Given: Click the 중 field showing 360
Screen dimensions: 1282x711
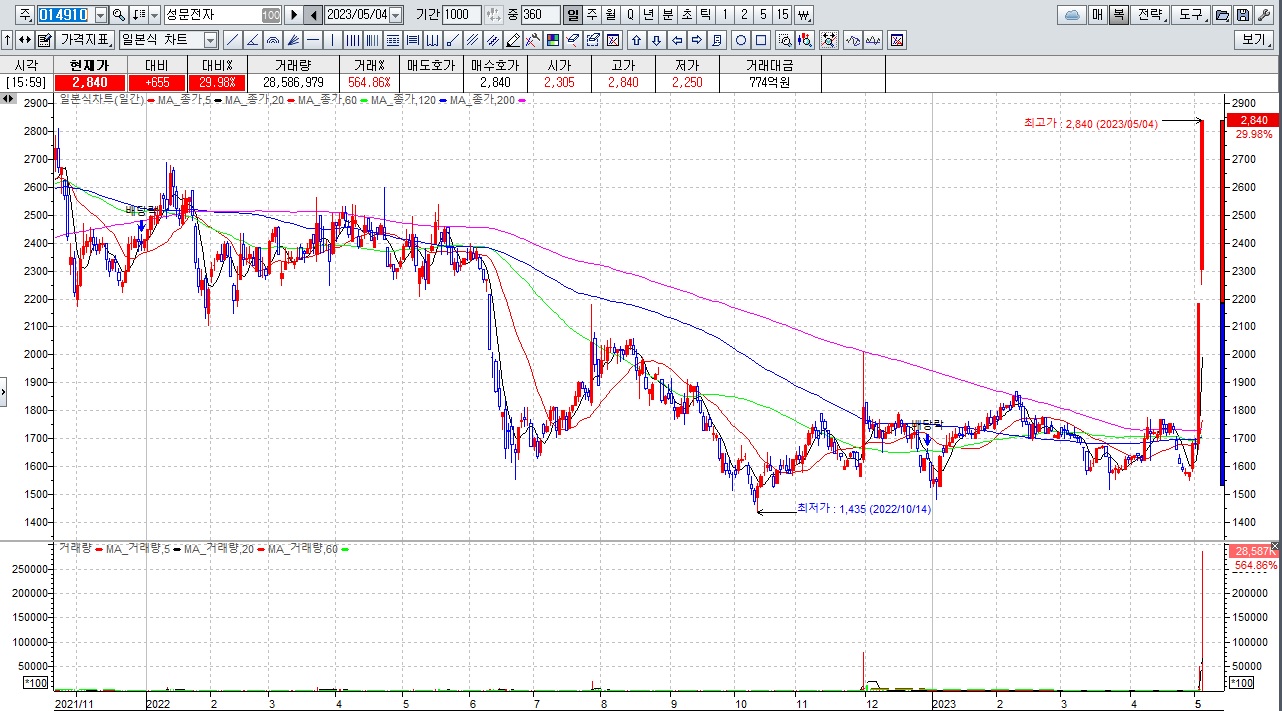Looking at the screenshot, I should click(x=540, y=15).
